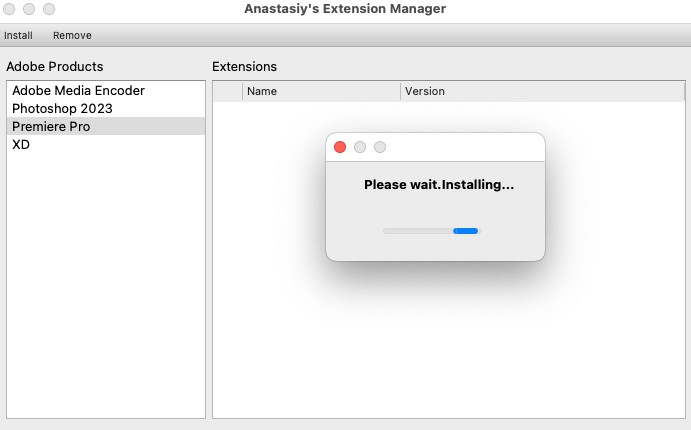The width and height of the screenshot is (691, 430).
Task: Click the installing dialog's zoom button
Action: (380, 147)
